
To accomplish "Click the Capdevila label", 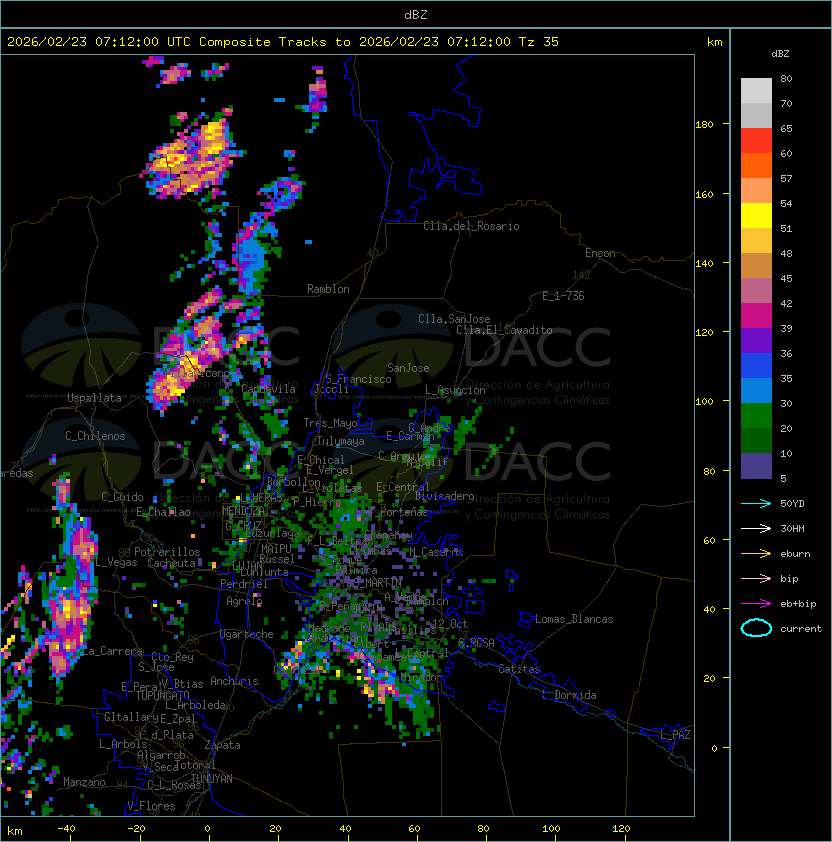I will tap(268, 389).
